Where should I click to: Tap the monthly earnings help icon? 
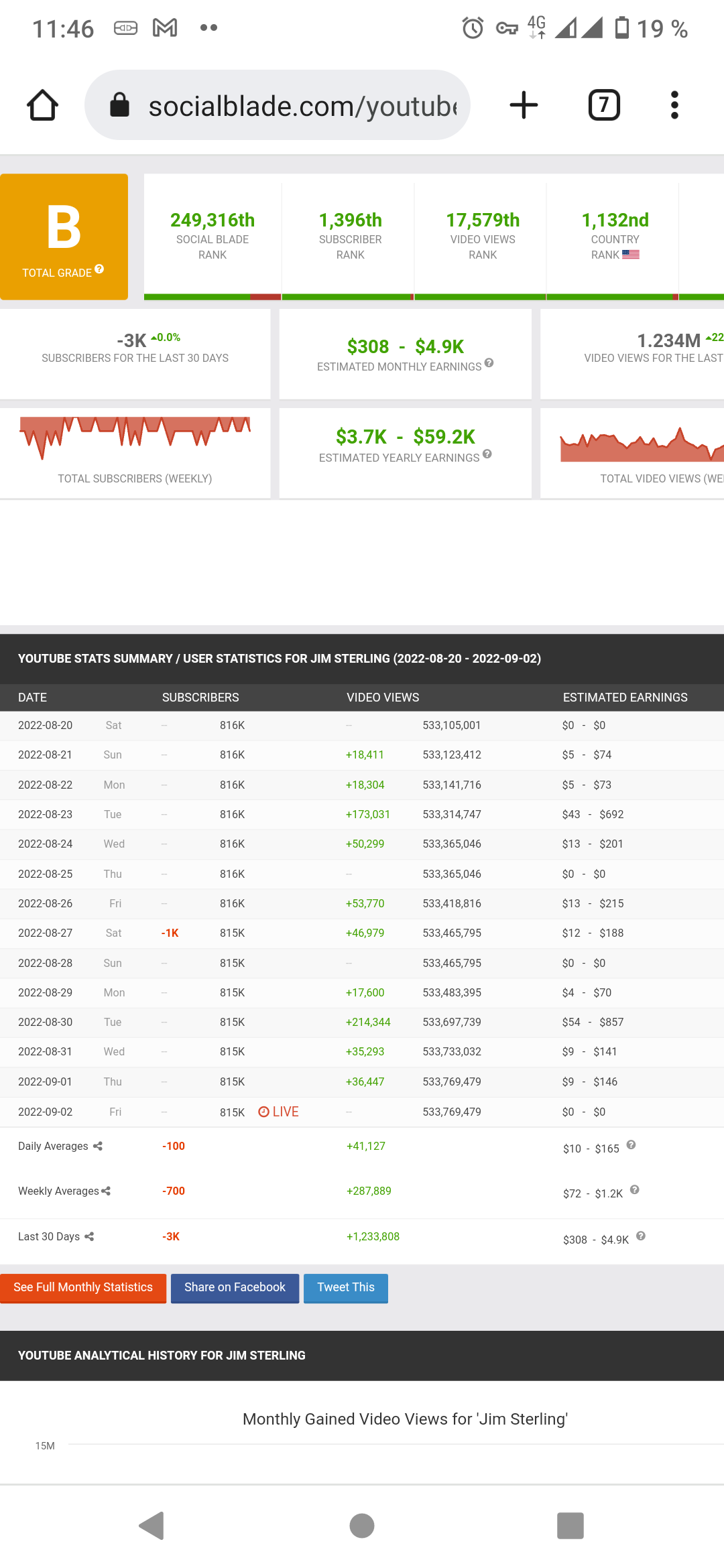(489, 363)
